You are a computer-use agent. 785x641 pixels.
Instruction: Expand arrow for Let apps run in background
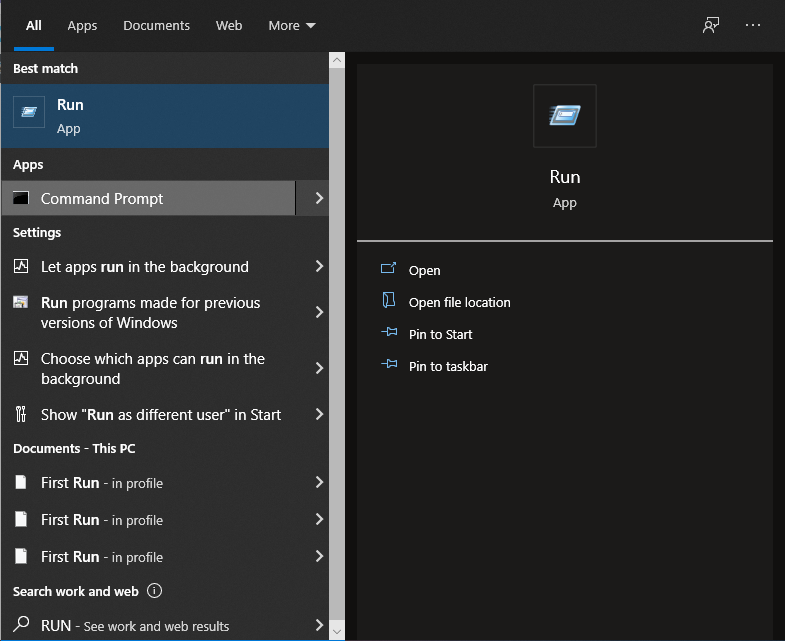coord(319,266)
